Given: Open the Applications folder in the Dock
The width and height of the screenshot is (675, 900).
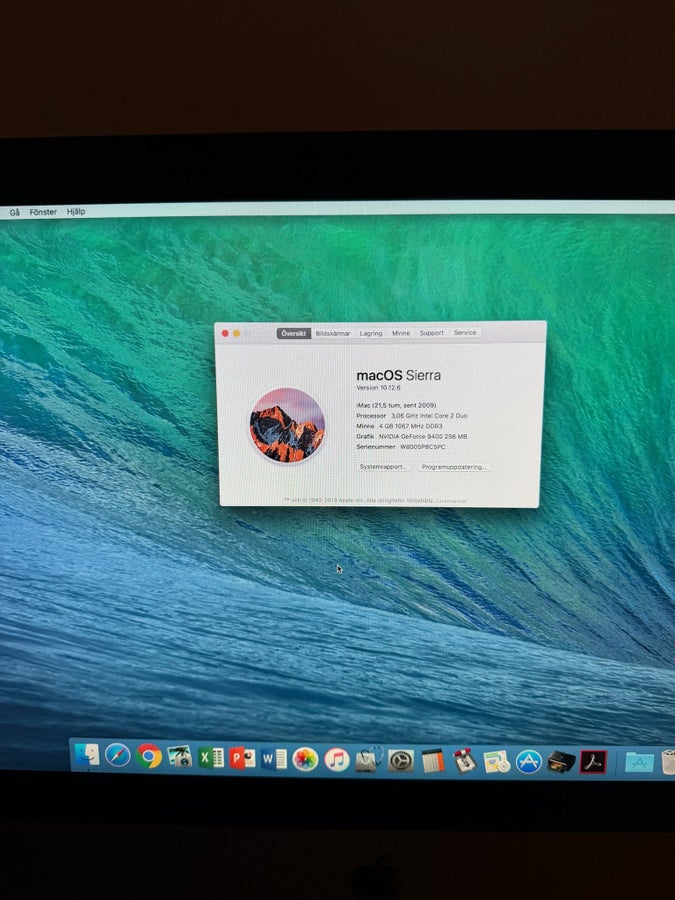Looking at the screenshot, I should point(639,762).
